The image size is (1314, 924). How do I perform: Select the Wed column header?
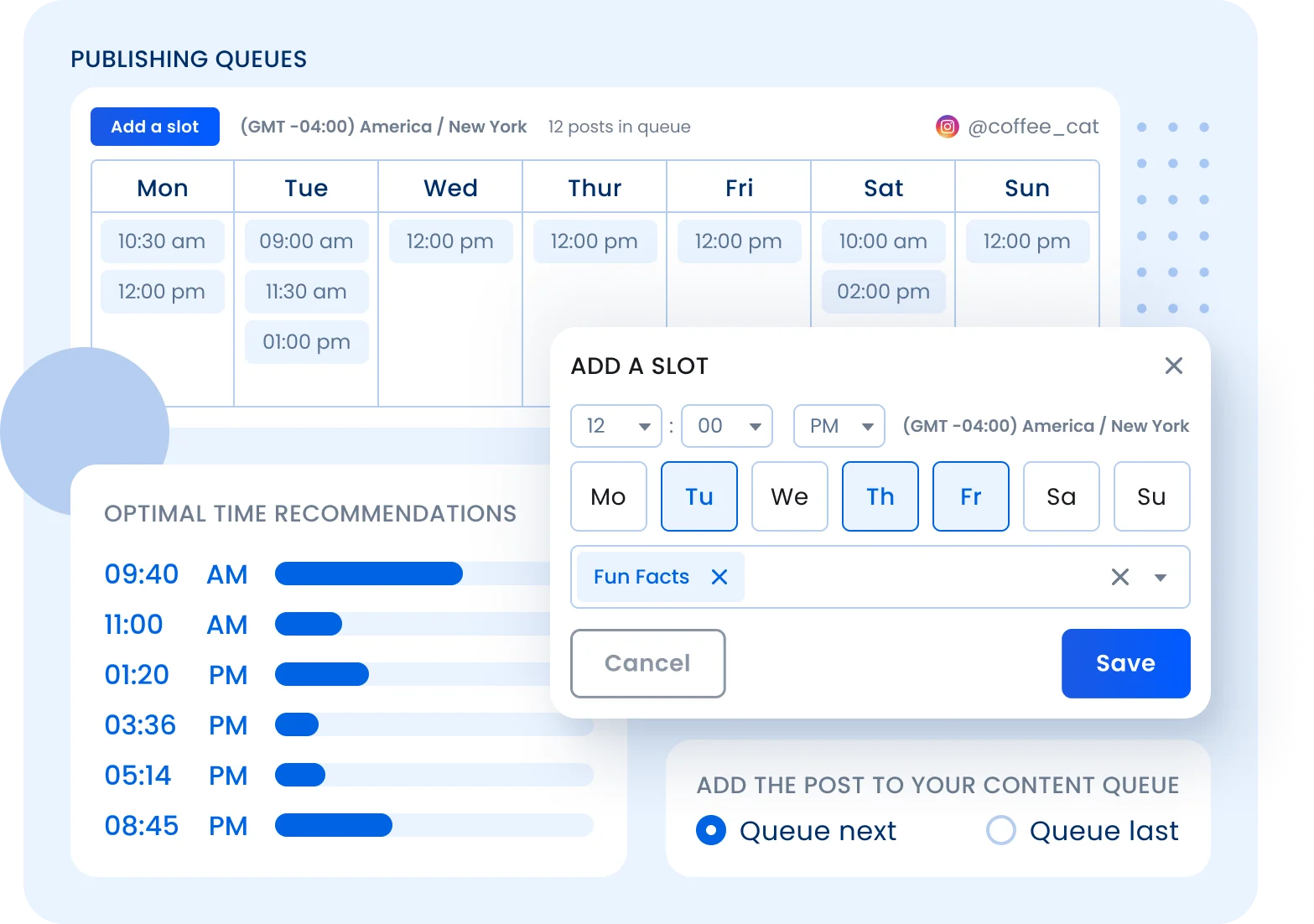pos(450,187)
